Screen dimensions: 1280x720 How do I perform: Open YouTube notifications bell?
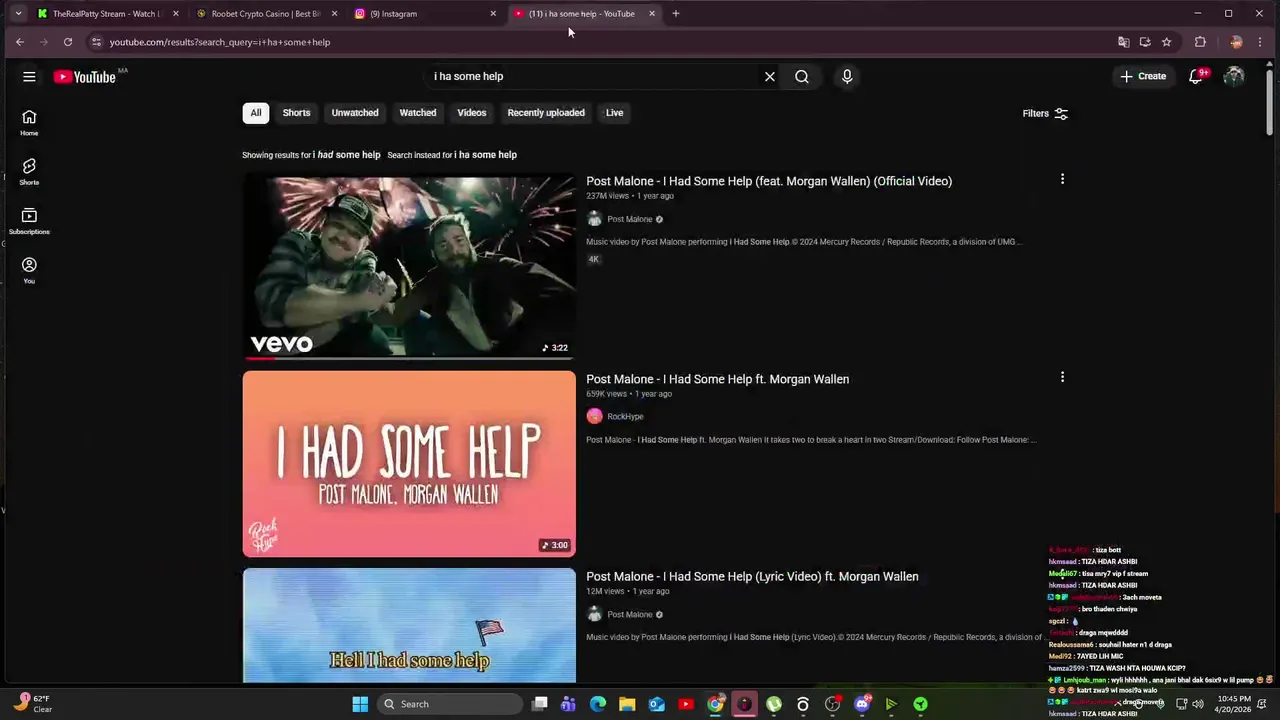coord(1196,76)
